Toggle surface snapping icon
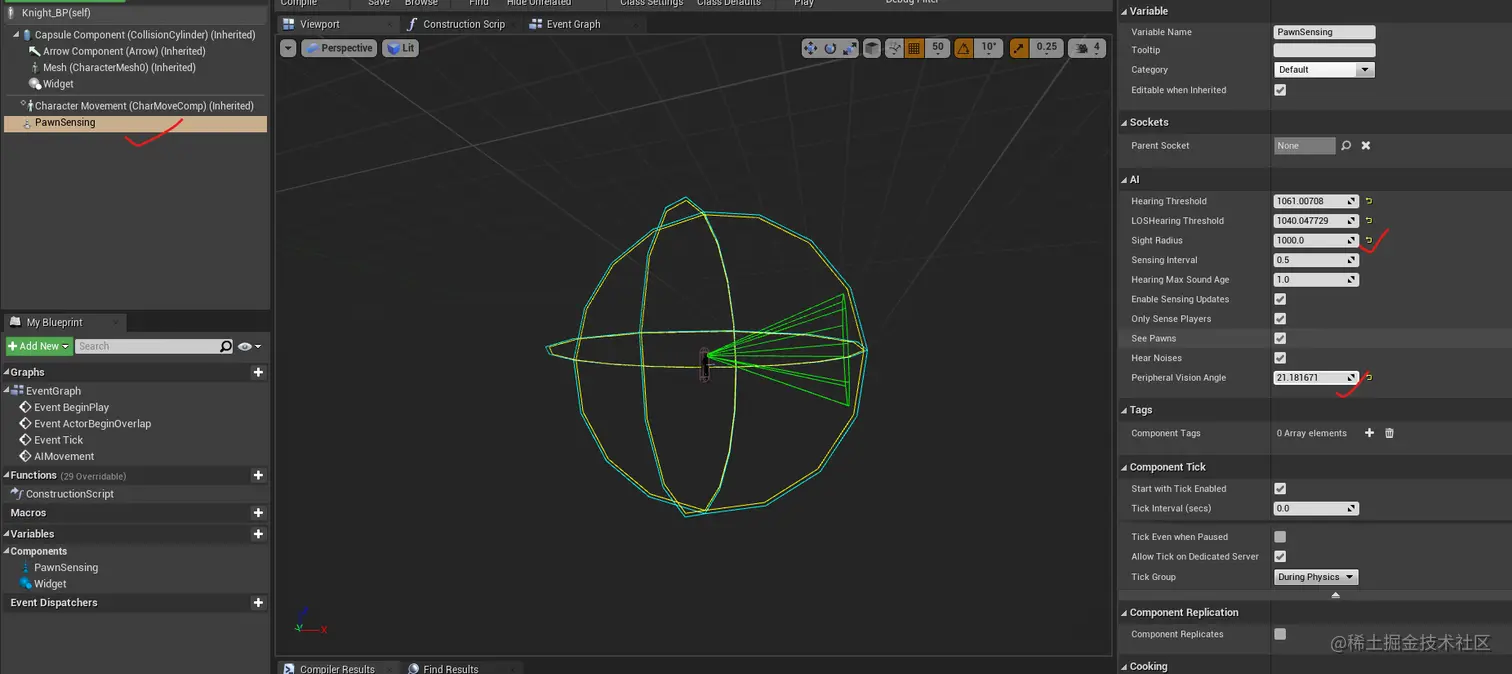 click(x=895, y=48)
